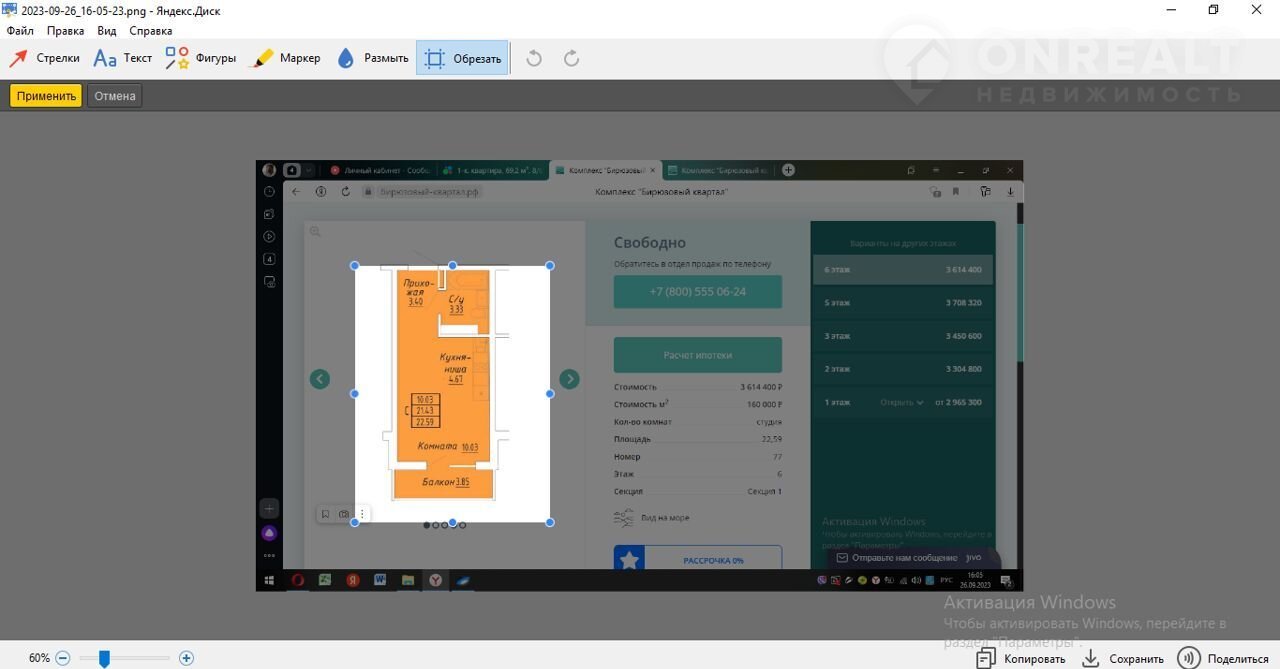Toggle the Обрезать crop tool
The image size is (1280, 669).
462,58
